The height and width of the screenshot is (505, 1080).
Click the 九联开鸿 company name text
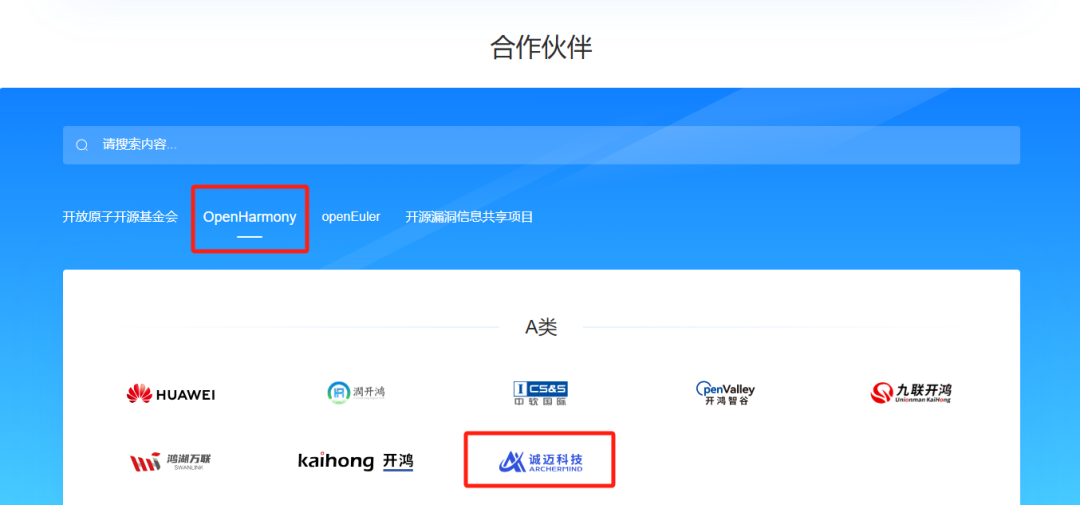(924, 391)
